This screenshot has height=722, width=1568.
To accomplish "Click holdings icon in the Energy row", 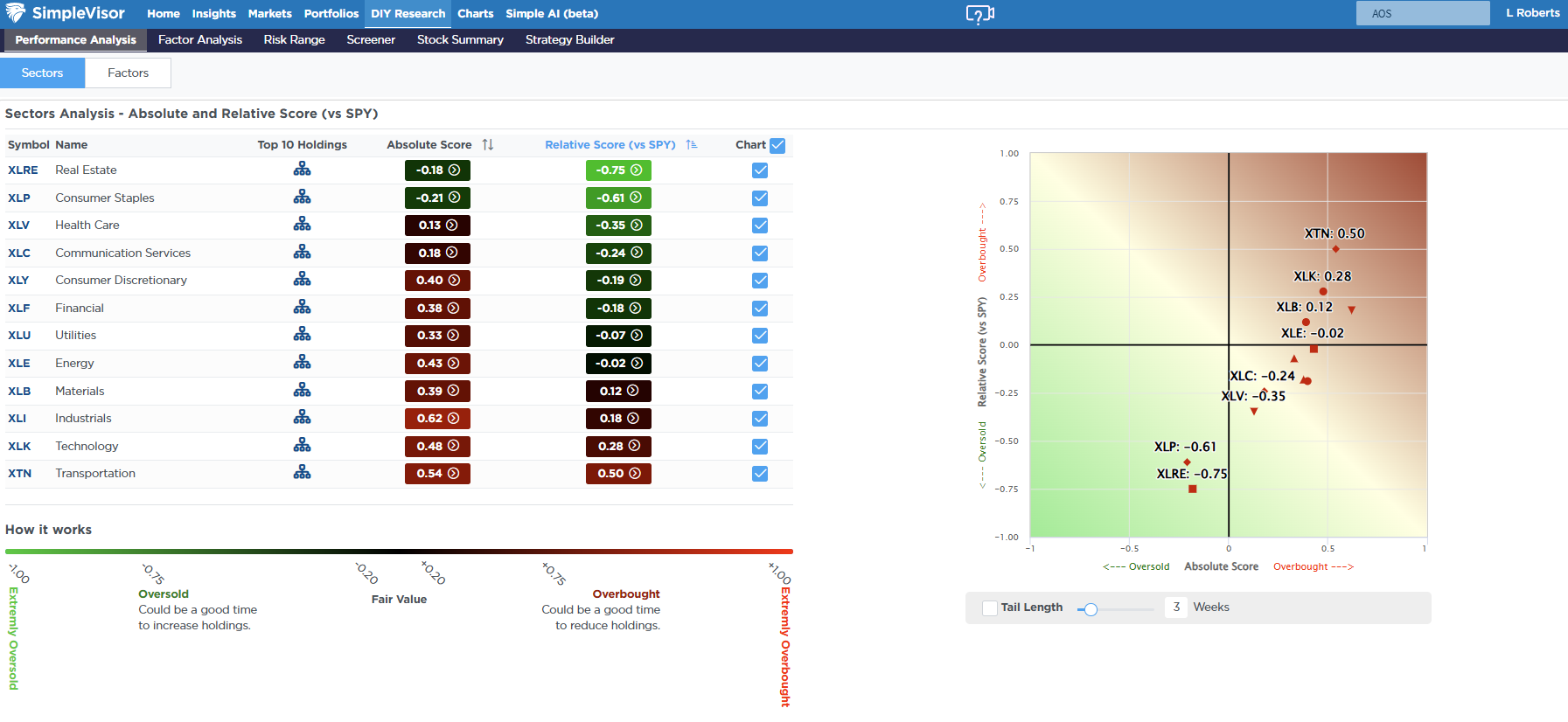I will point(302,363).
